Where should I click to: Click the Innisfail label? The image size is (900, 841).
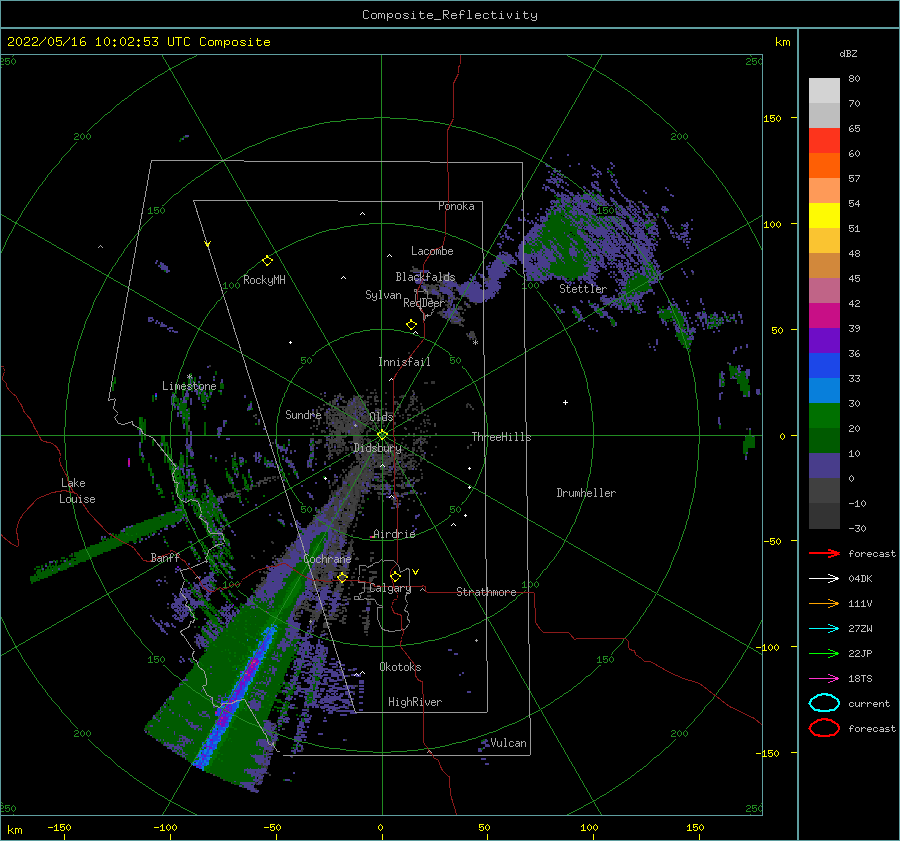[404, 362]
